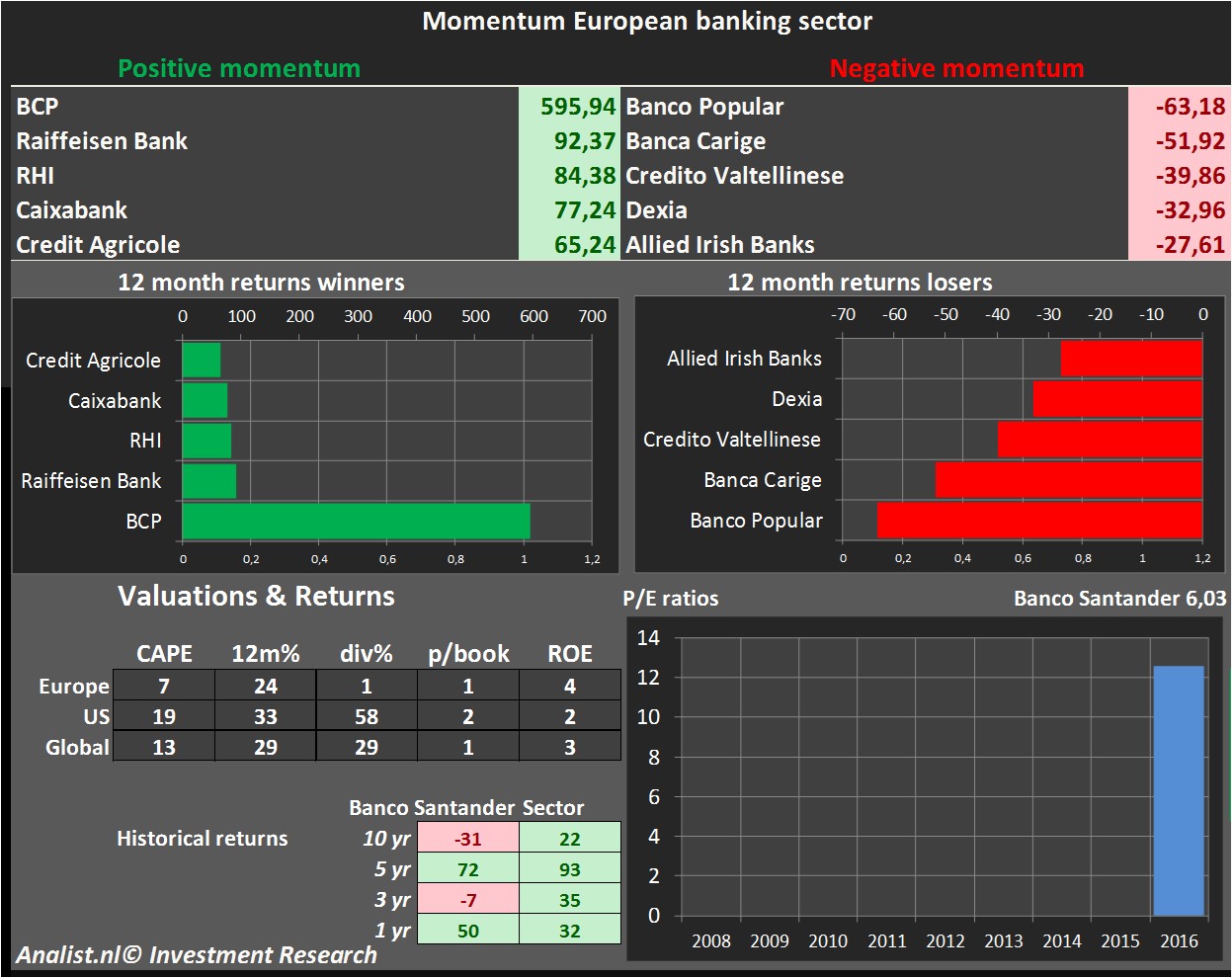Click the US row label
Screen dimensions: 1232x978
(97, 716)
